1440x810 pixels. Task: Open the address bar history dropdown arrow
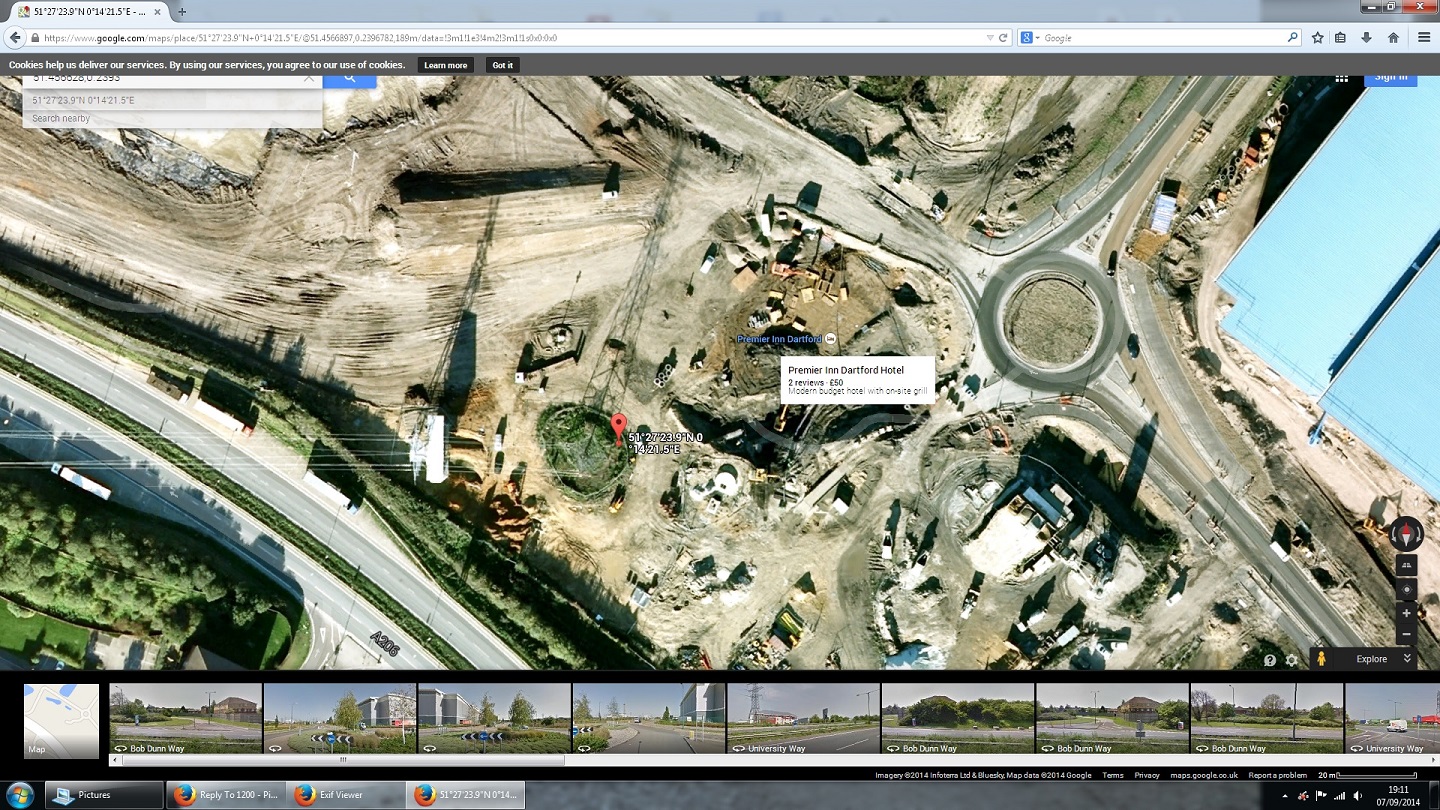pos(990,38)
